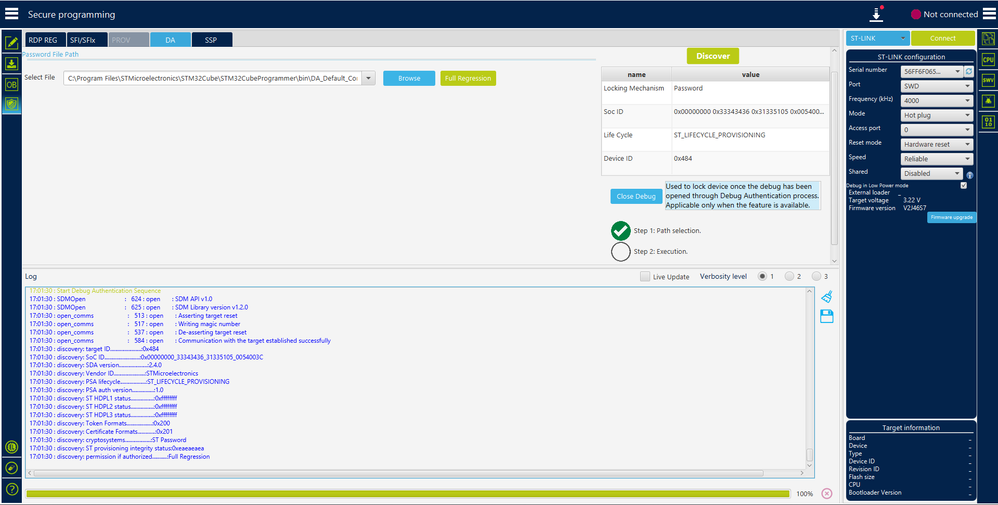Image resolution: width=998 pixels, height=505 pixels.
Task: Toggle the Live Update checkbox
Action: [645, 276]
